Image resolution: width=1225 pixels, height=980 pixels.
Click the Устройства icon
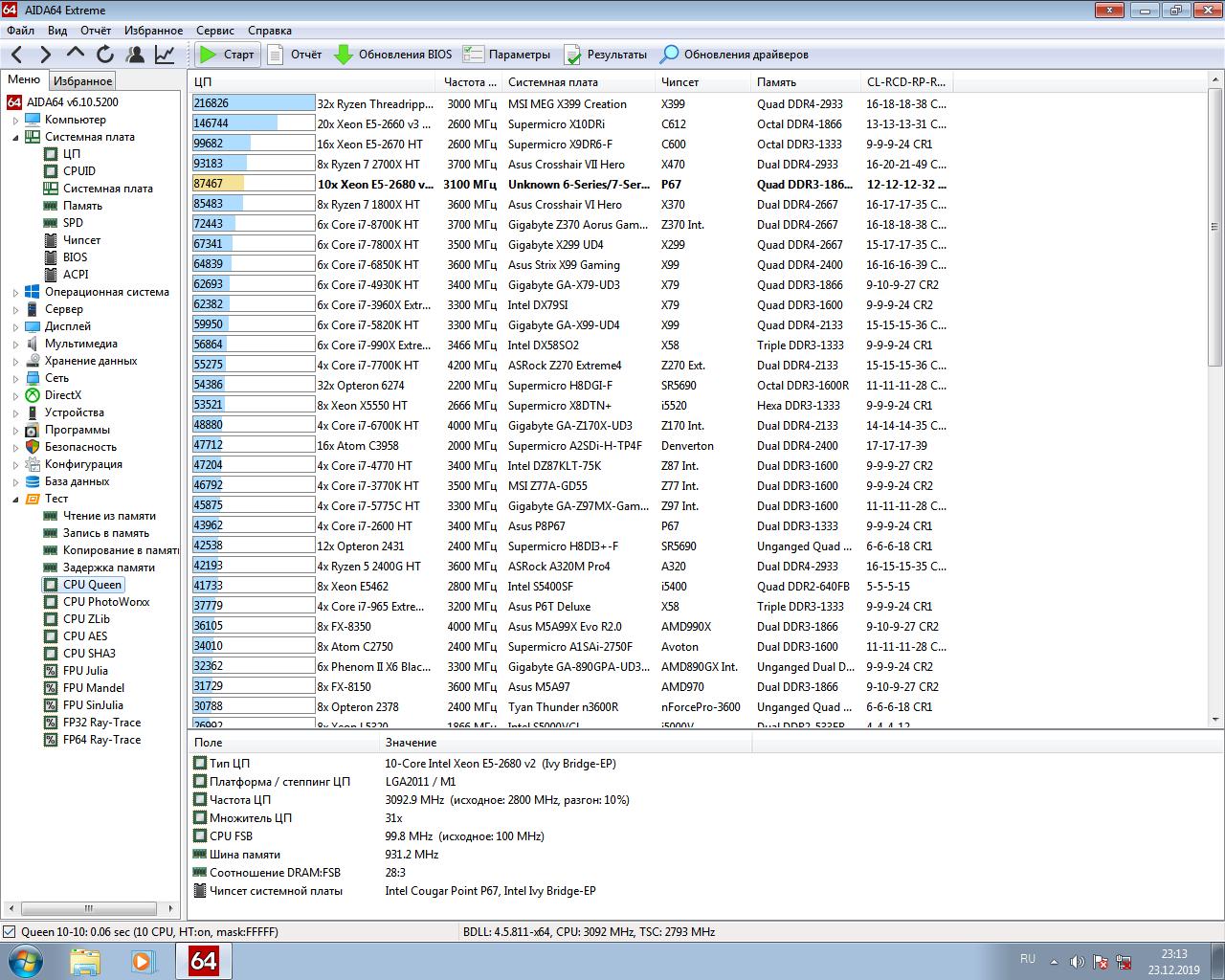coord(33,412)
